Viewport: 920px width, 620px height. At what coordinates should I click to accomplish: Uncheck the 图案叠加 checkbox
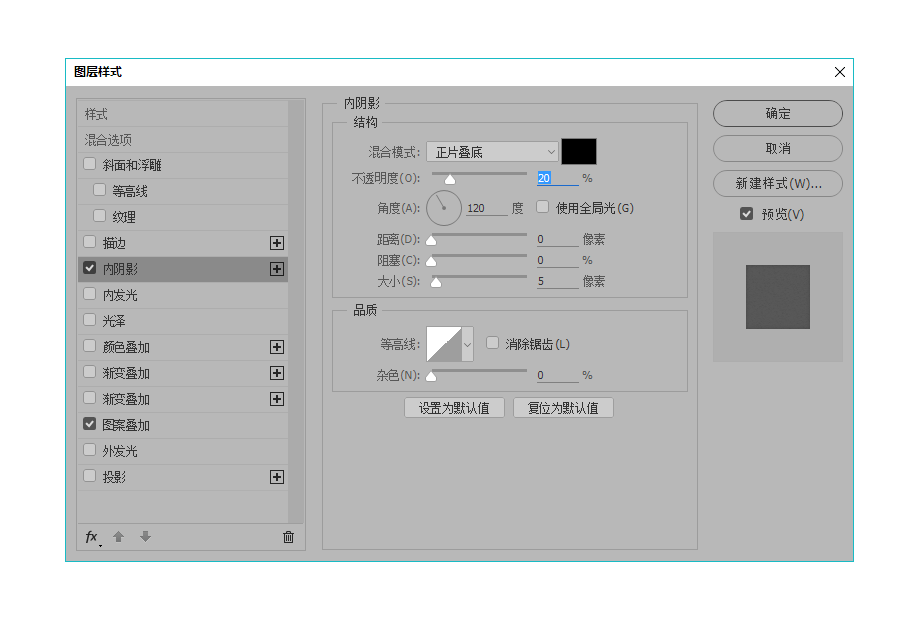pos(90,424)
